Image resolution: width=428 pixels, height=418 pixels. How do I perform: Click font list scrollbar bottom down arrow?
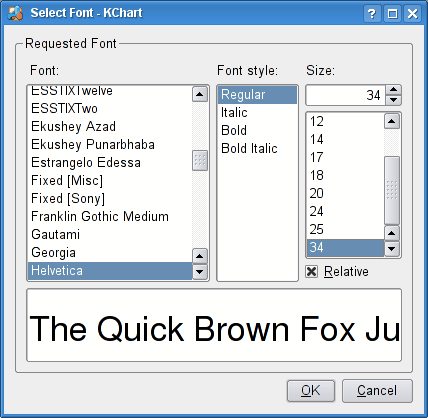[200, 272]
